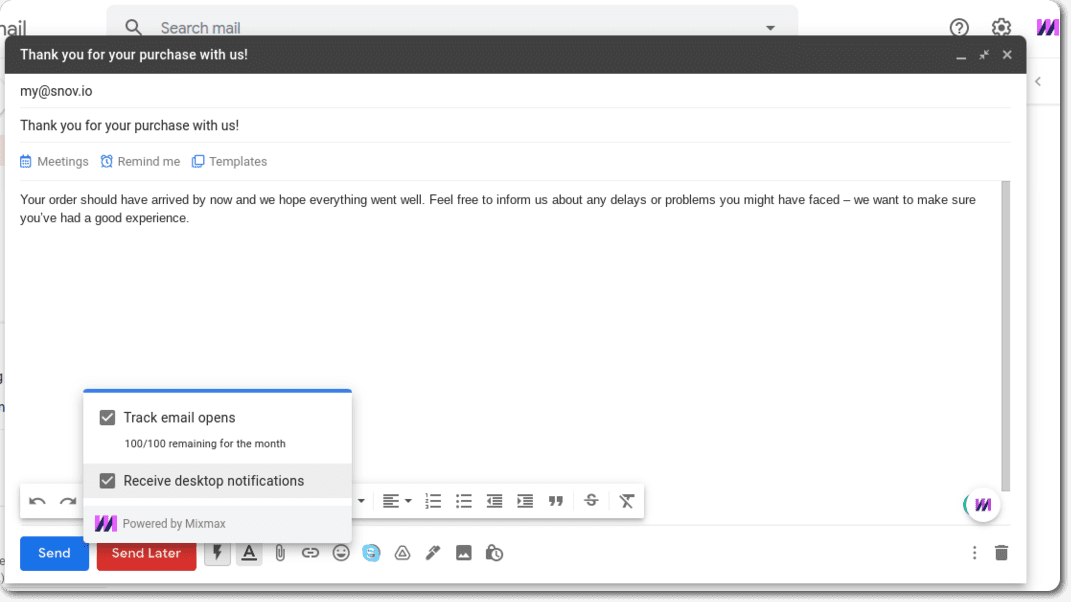Insert file from Google Drive

click(402, 553)
